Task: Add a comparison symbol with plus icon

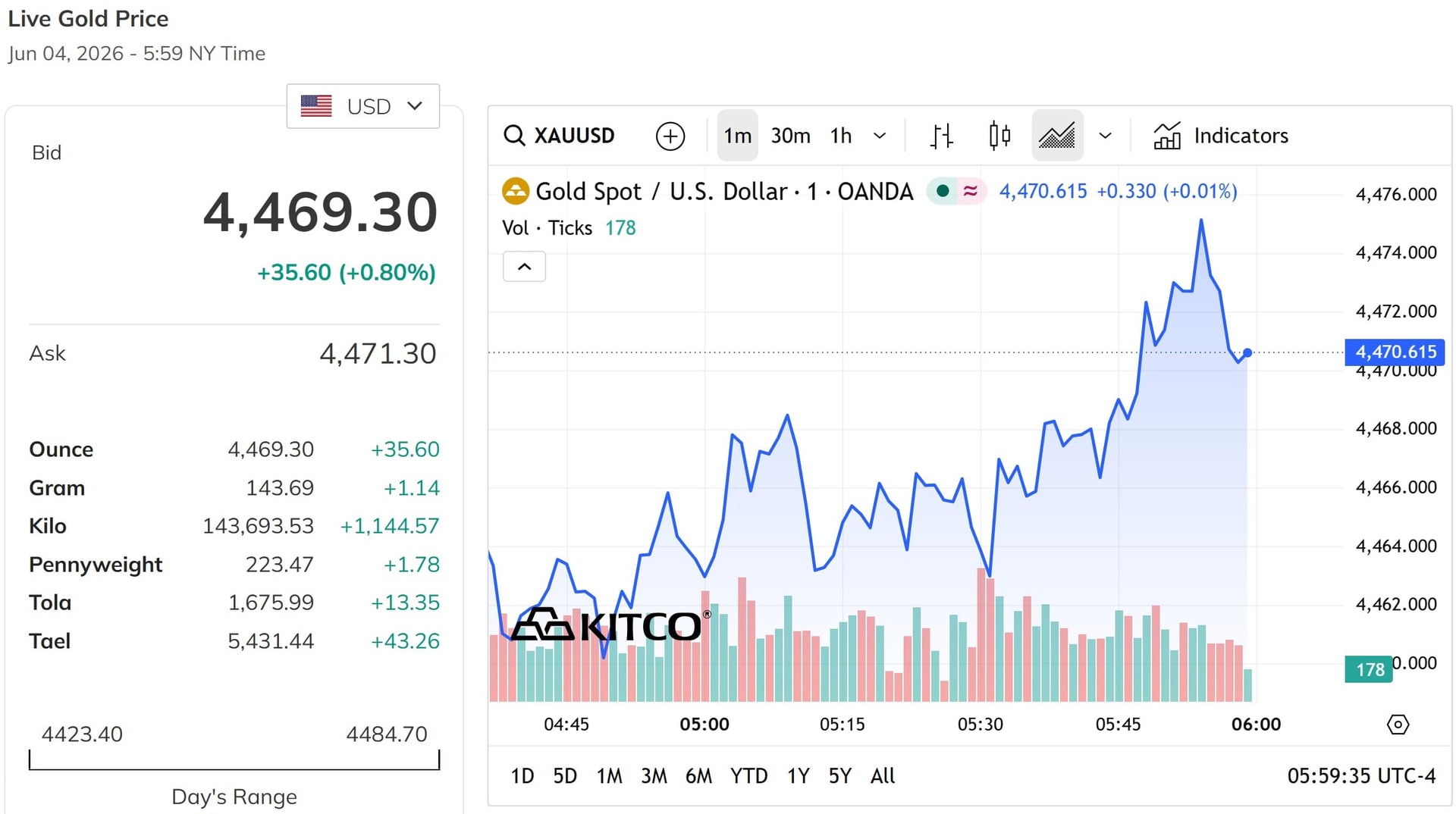Action: click(670, 136)
